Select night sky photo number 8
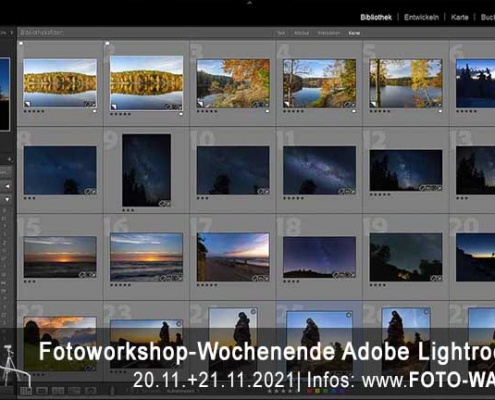Screen dimensions: 495x400 (60, 170)
